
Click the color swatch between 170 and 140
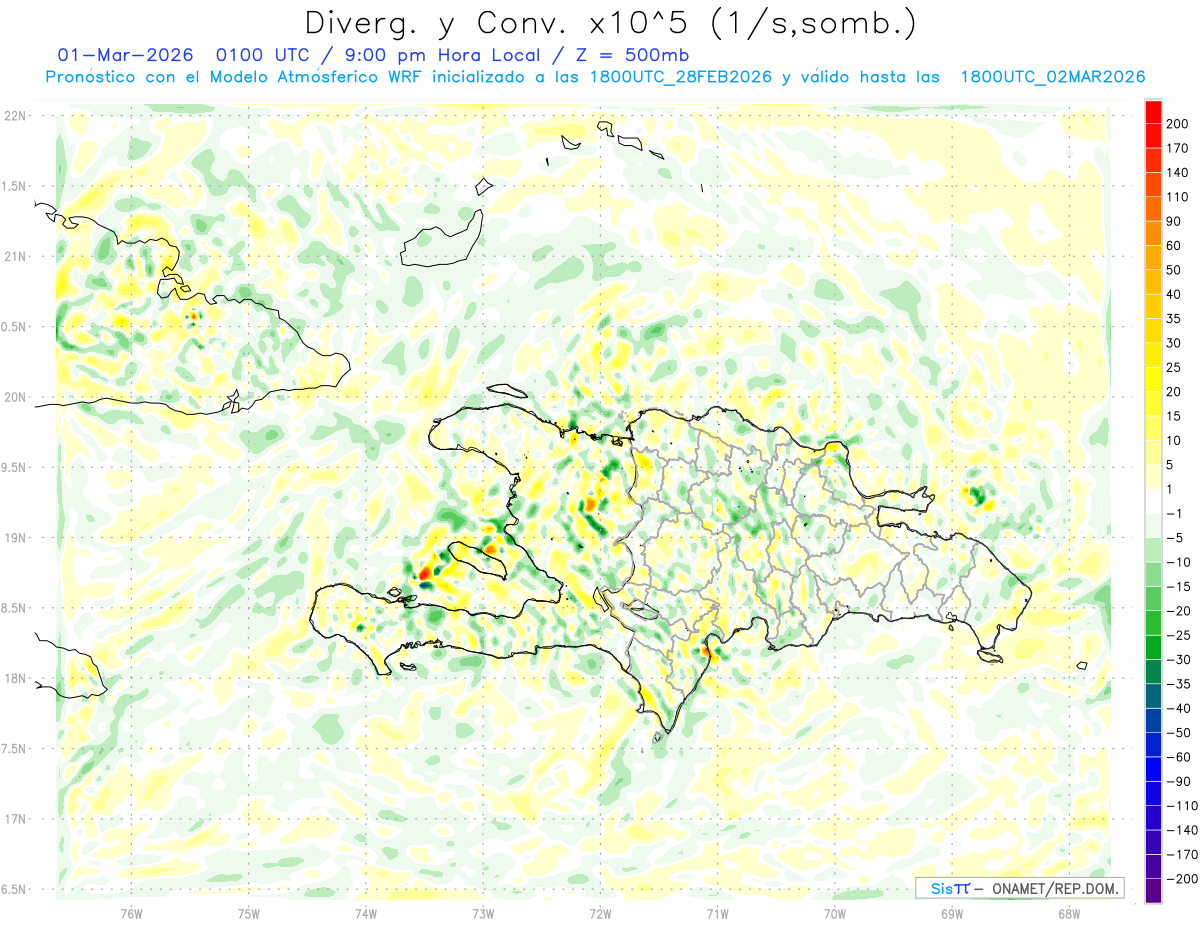1153,161
